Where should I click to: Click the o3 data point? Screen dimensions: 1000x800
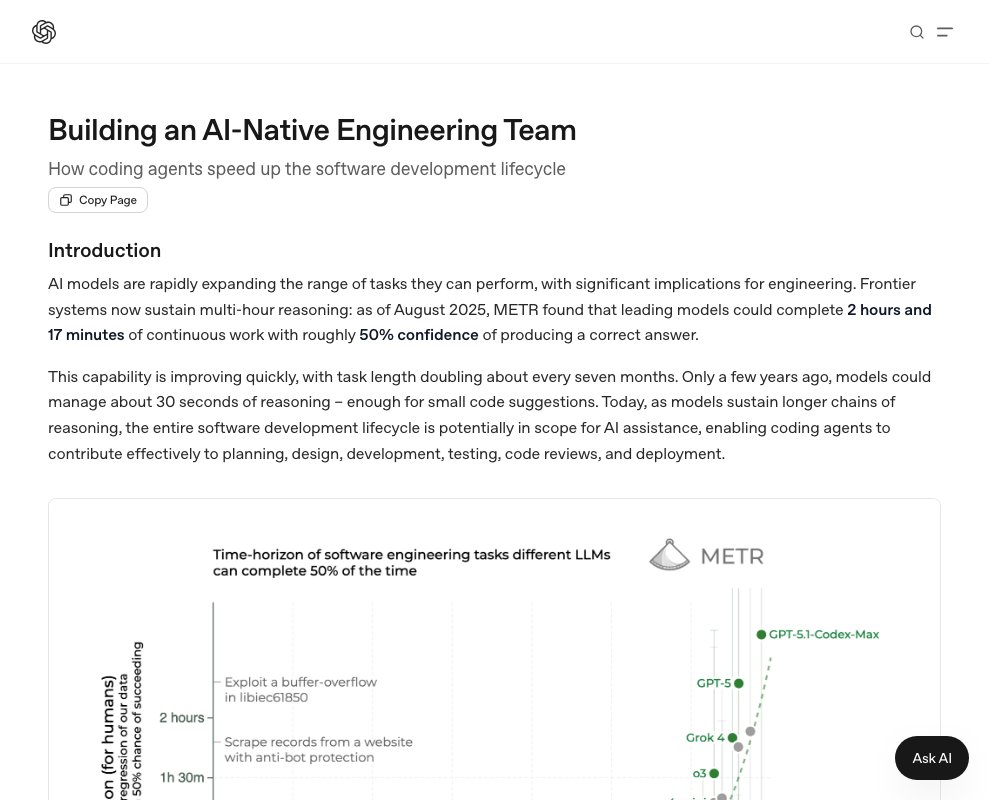click(714, 773)
